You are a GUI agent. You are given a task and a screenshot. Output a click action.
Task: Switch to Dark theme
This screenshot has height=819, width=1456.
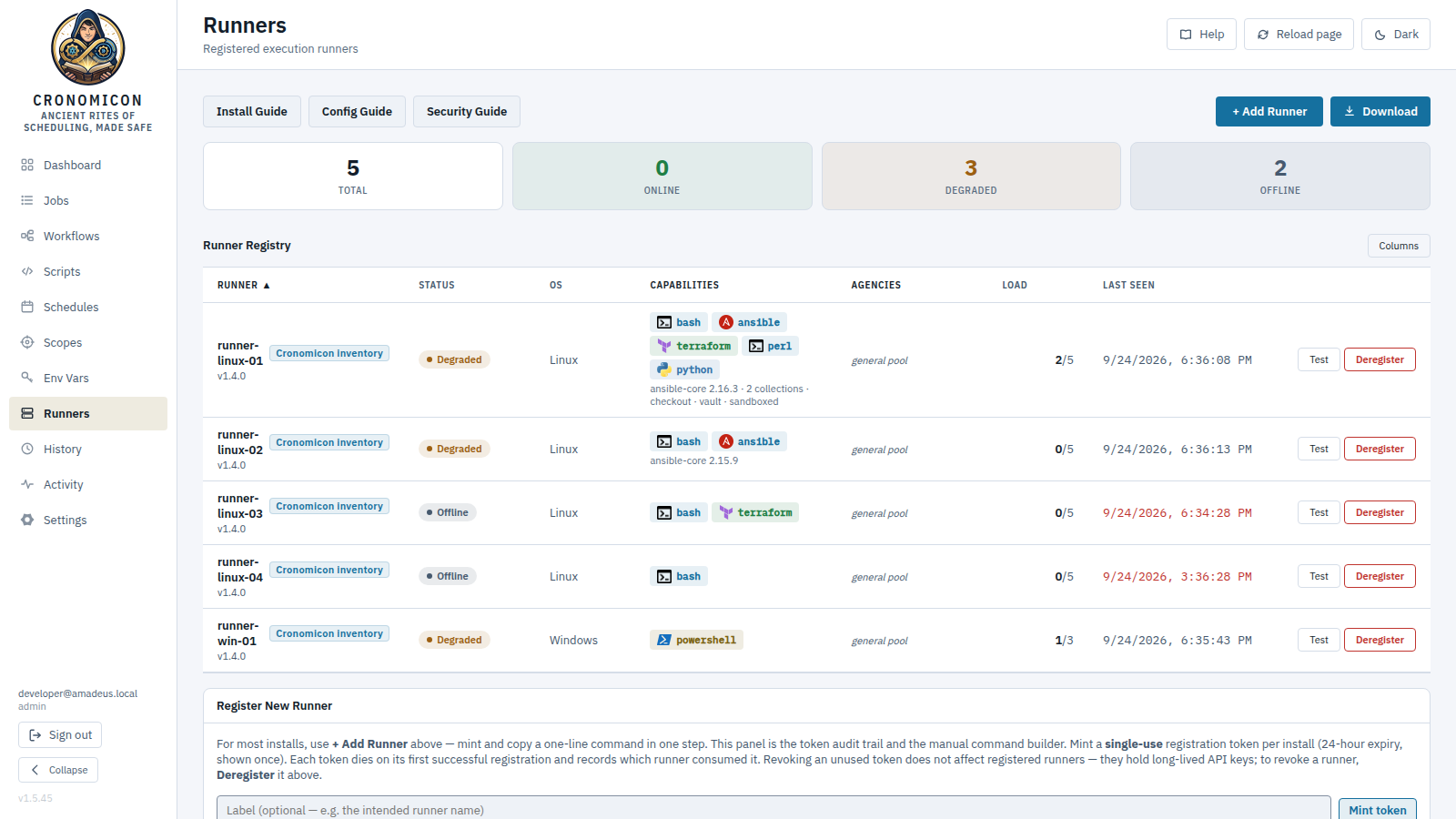tap(1396, 35)
